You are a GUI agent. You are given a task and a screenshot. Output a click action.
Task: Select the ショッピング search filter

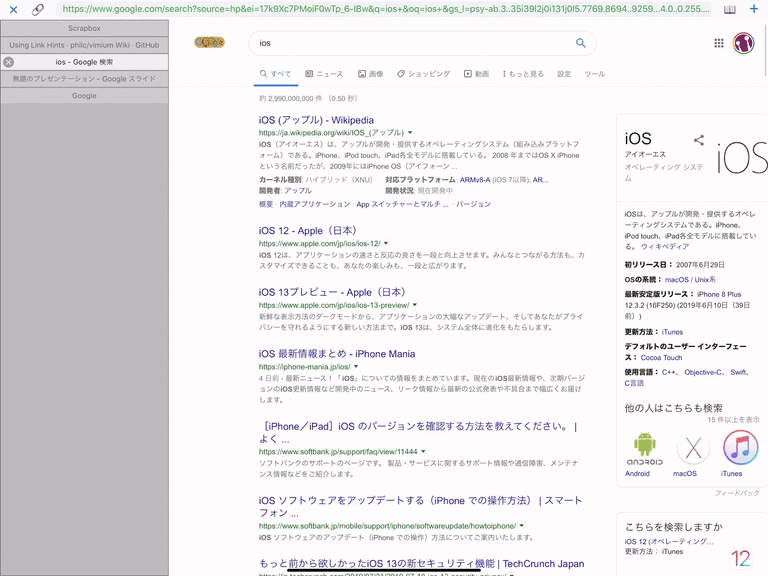(x=423, y=74)
